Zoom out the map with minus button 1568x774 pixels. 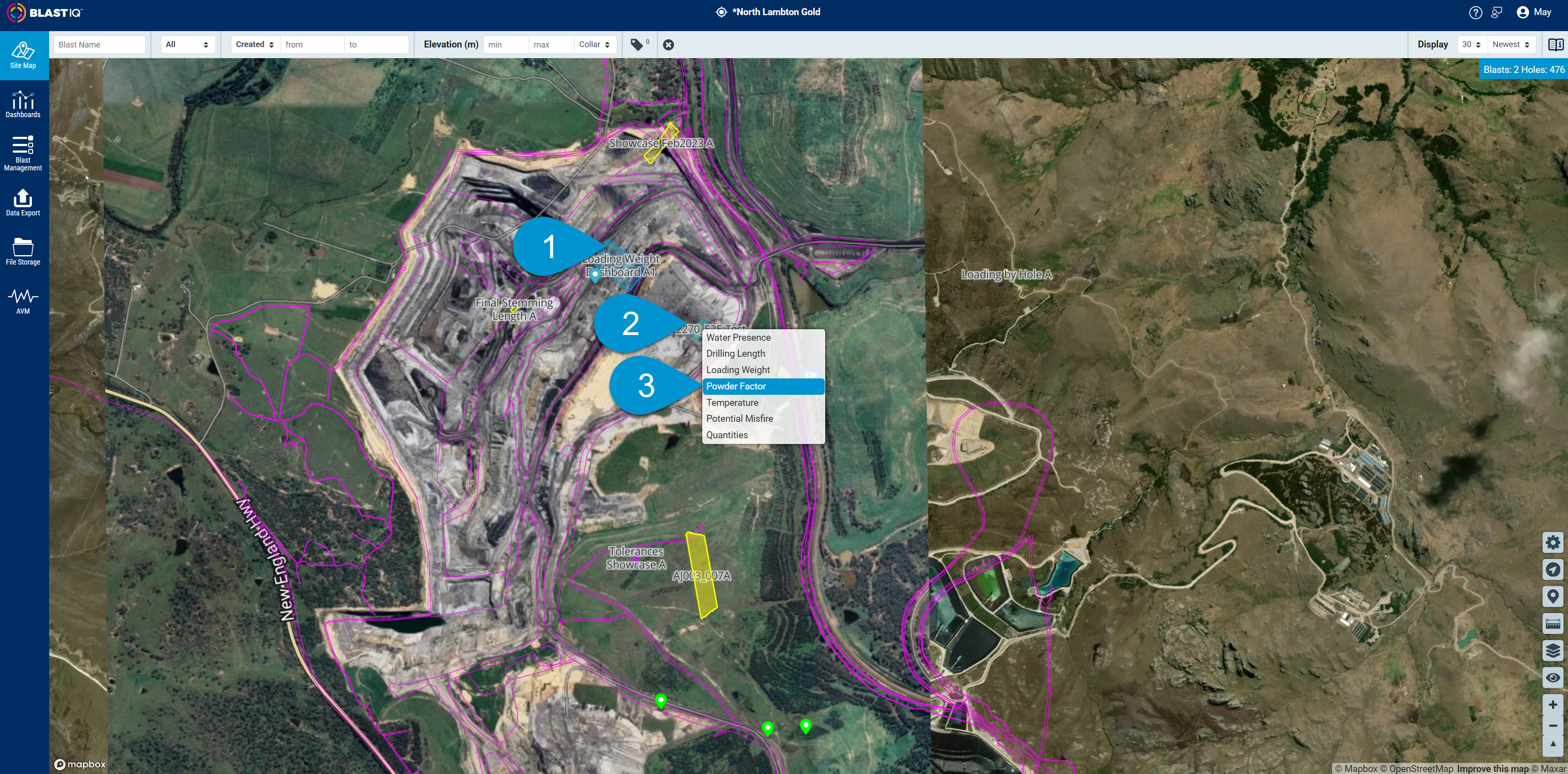pyautogui.click(x=1553, y=725)
